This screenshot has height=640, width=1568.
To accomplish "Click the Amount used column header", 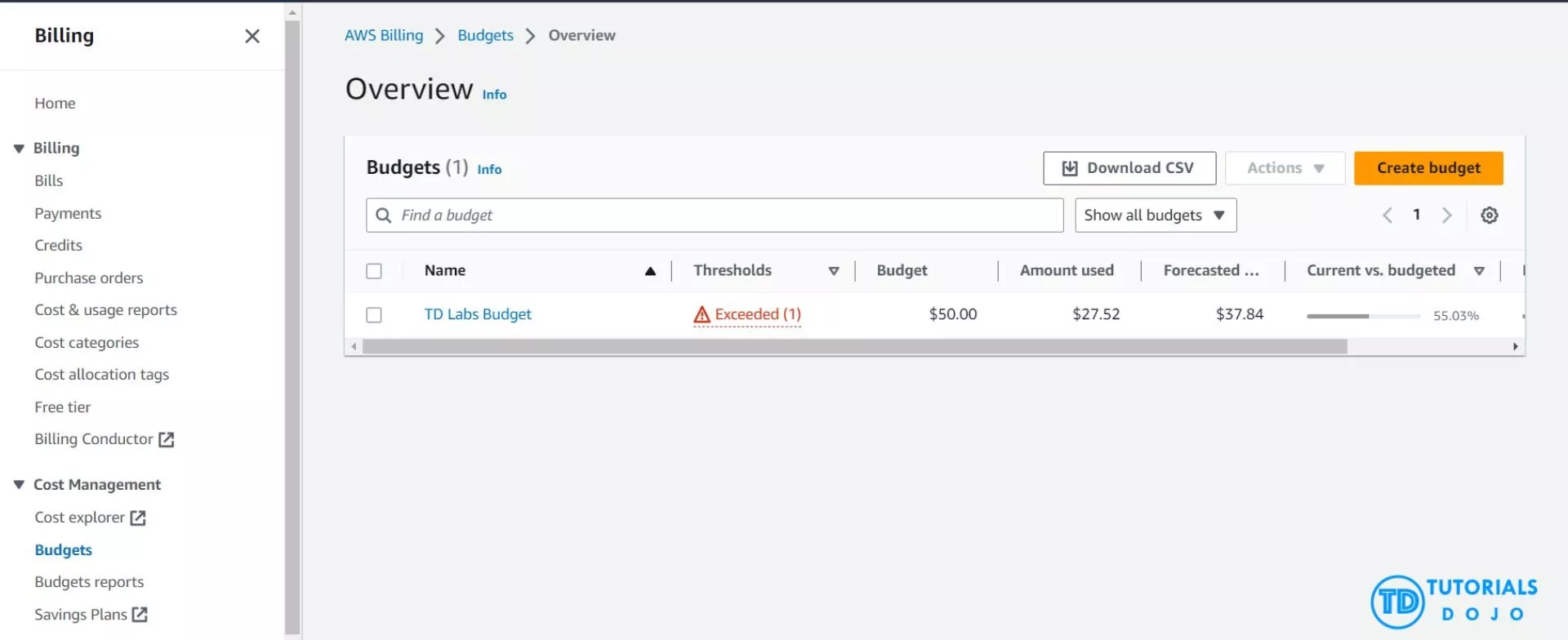I will point(1067,271).
